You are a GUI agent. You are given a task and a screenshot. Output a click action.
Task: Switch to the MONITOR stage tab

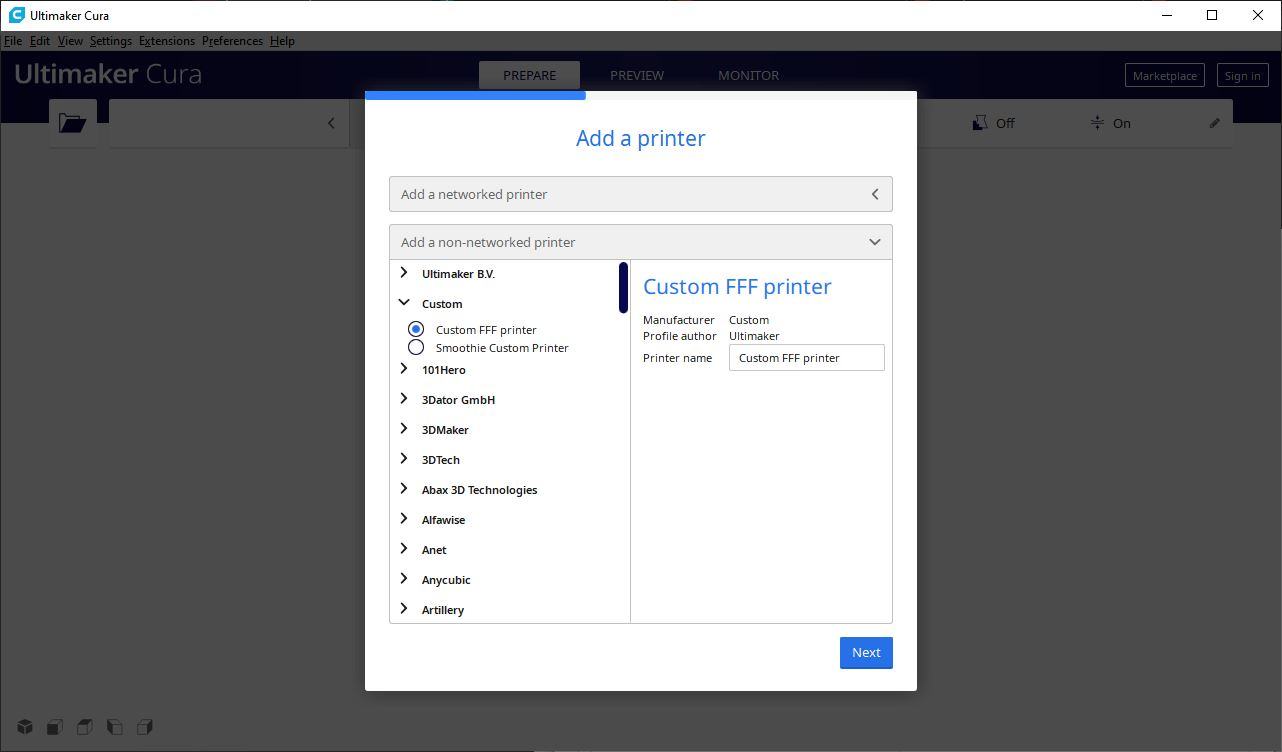pyautogui.click(x=748, y=75)
